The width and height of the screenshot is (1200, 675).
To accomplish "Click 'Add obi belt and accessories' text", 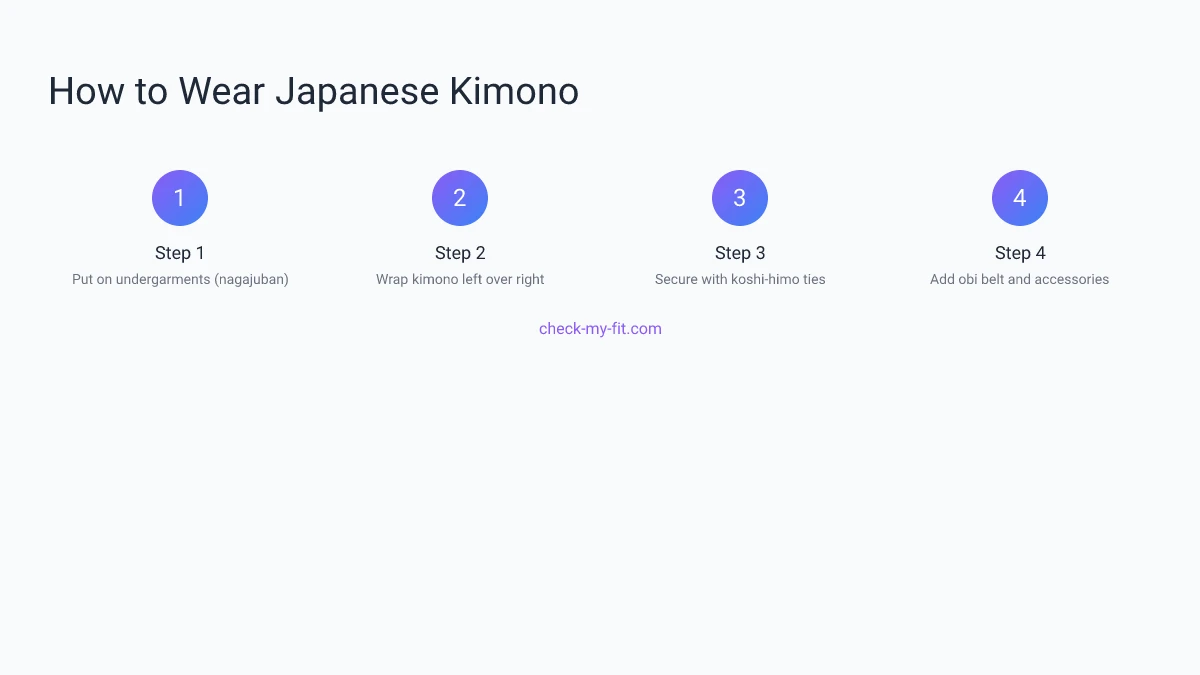I will click(x=1020, y=279).
